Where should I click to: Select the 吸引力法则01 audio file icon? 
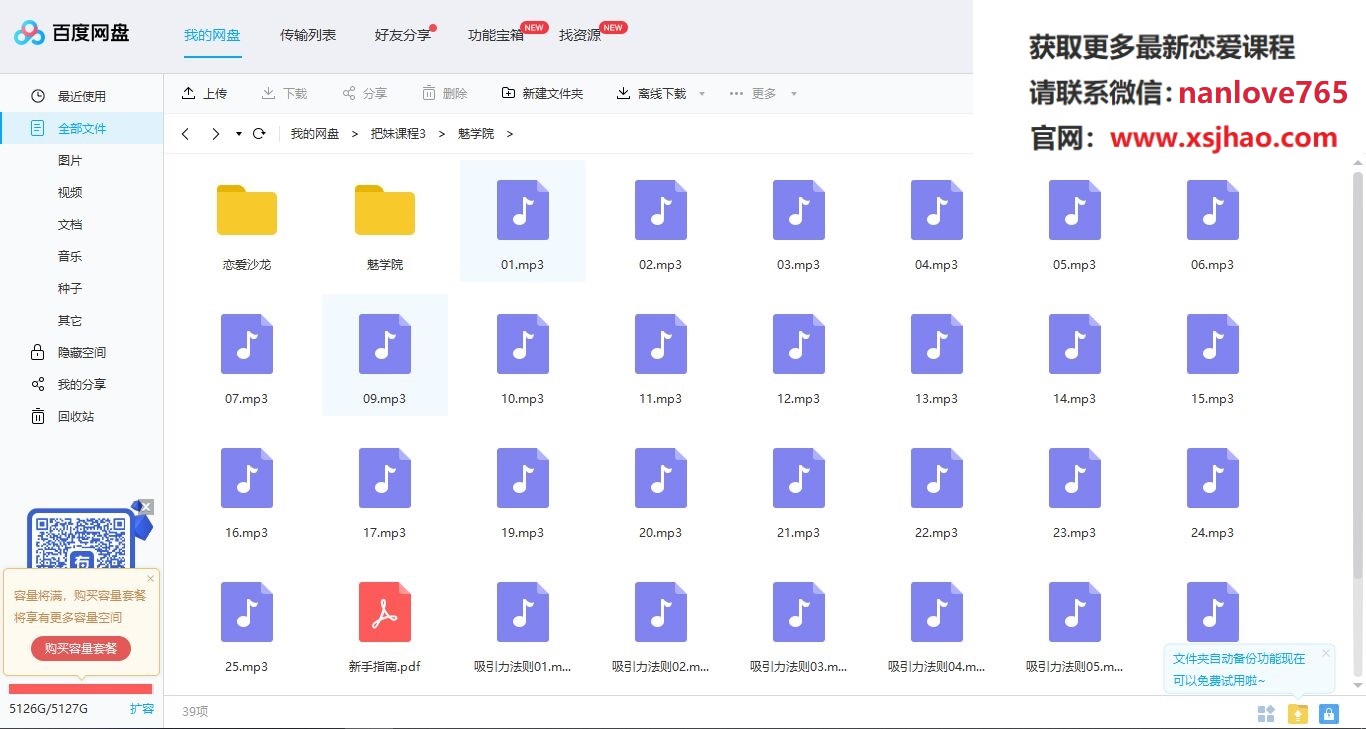coord(523,612)
